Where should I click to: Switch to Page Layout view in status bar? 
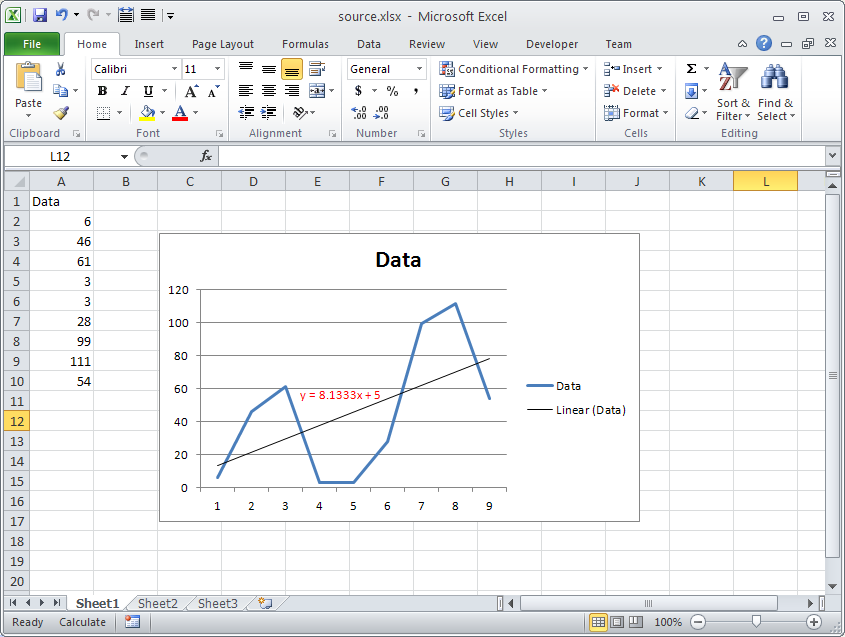617,622
